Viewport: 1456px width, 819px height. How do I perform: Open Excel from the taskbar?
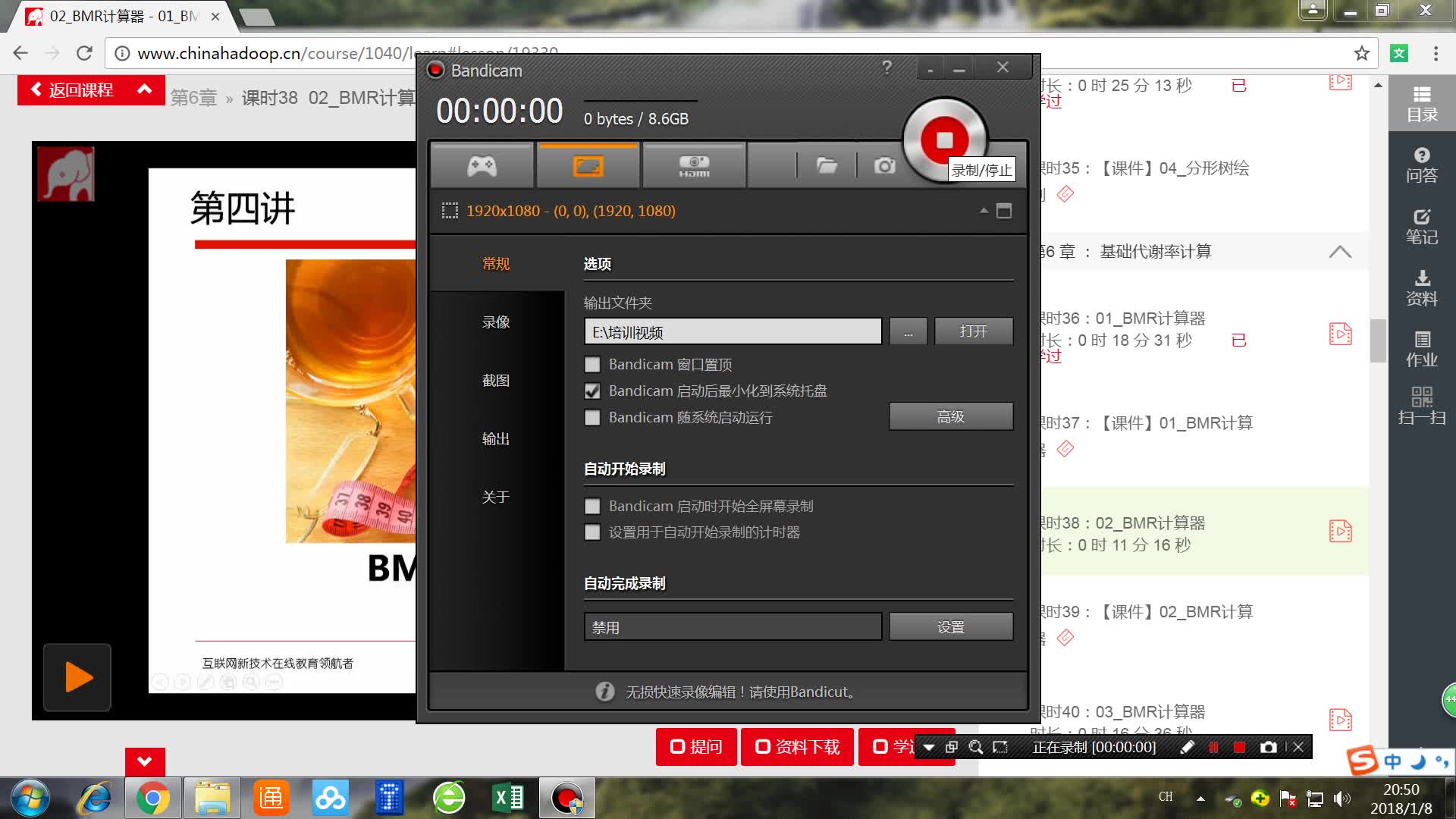pos(508,798)
